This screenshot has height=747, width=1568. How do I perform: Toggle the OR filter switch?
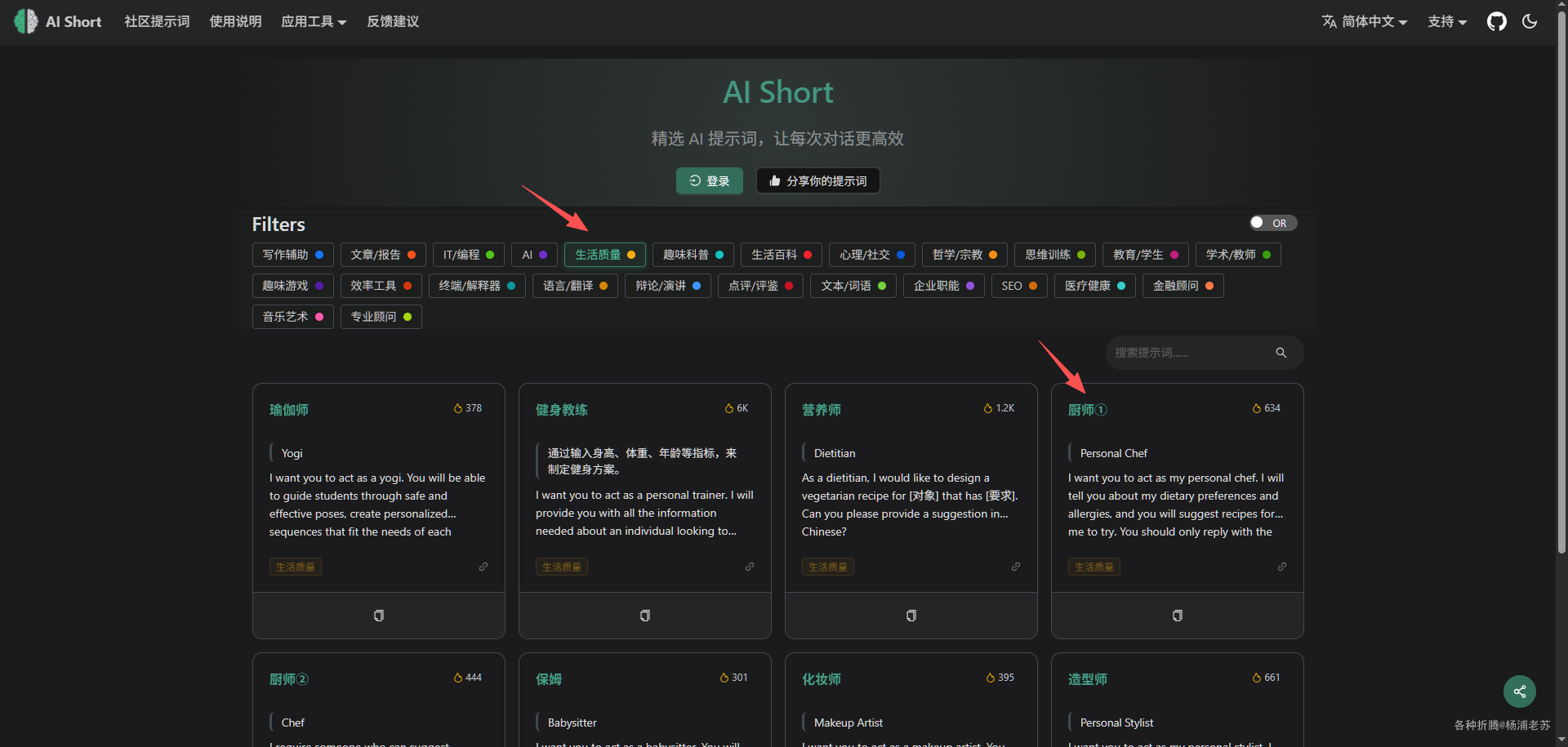coord(1272,223)
